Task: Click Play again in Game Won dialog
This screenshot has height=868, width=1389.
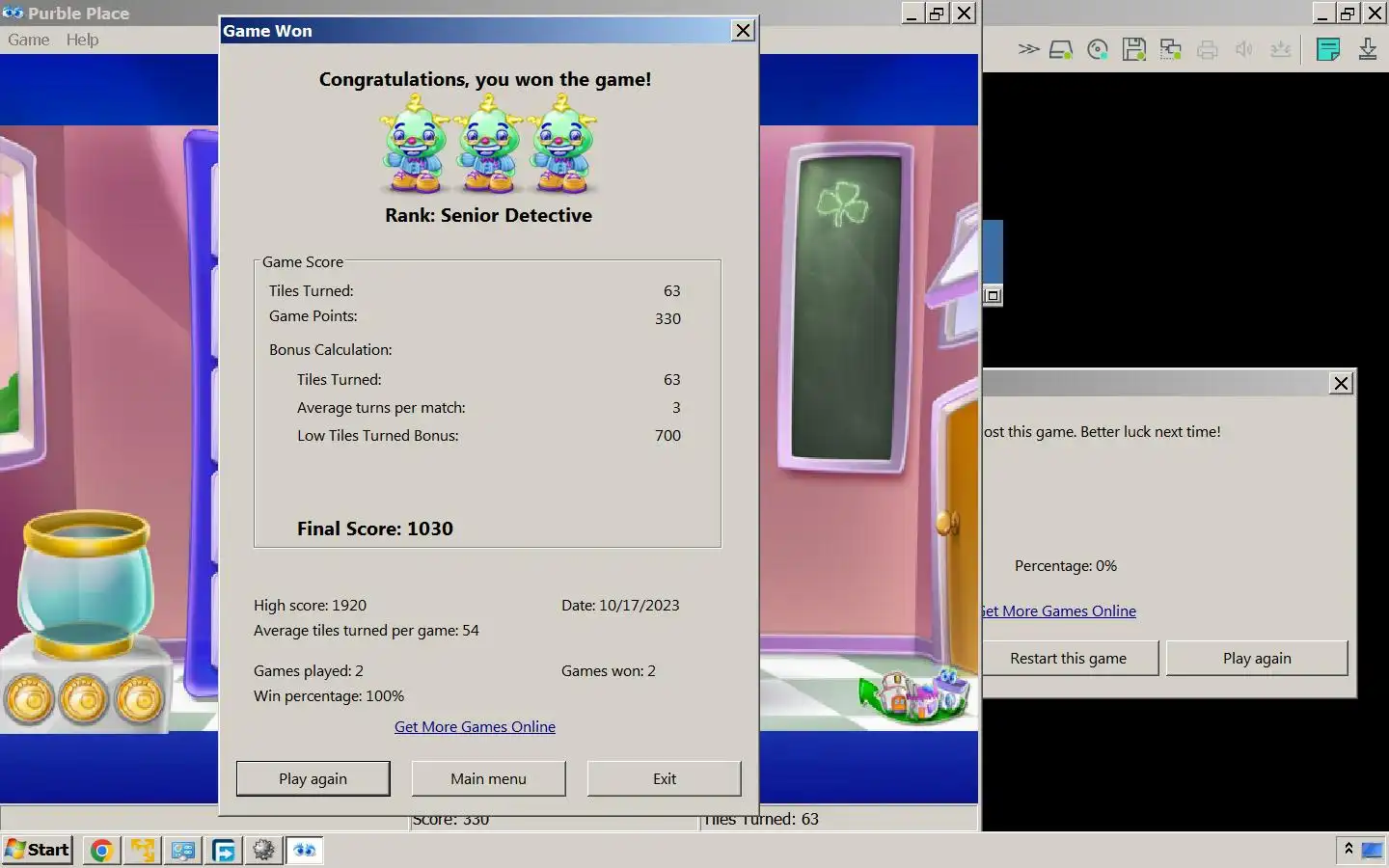Action: [x=313, y=778]
